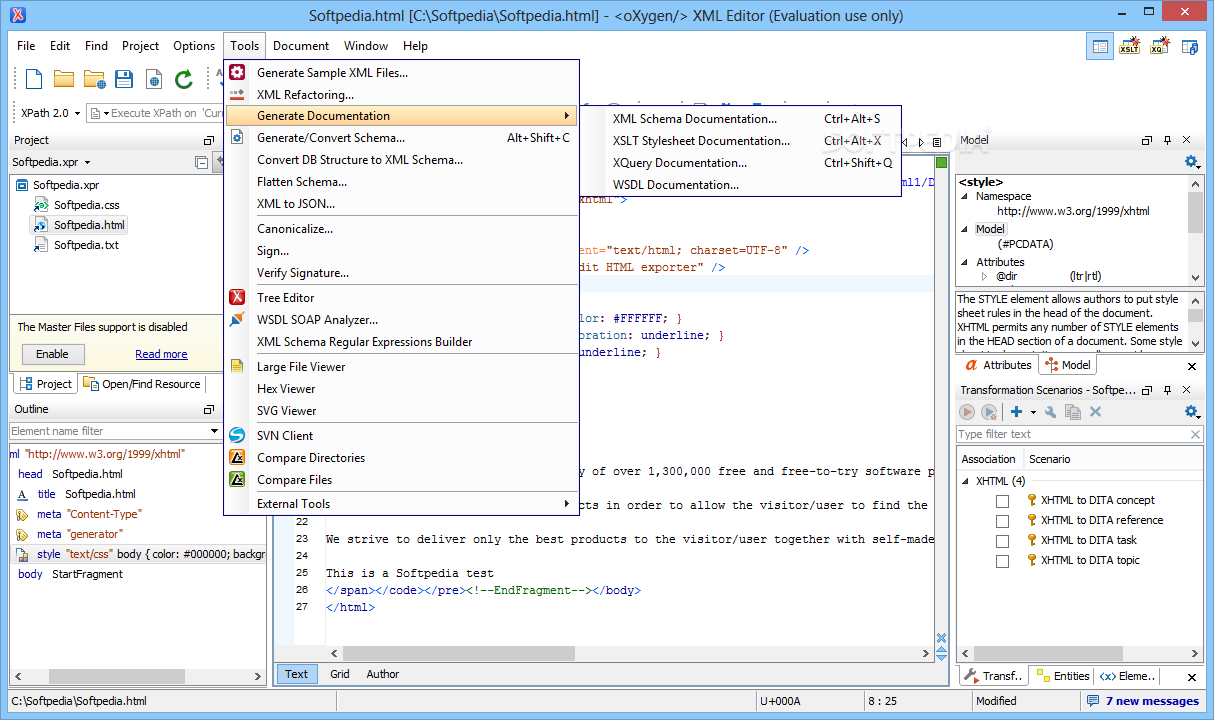The image size is (1214, 720).
Task: Click the Generate Sample XML Files icon
Action: (237, 72)
